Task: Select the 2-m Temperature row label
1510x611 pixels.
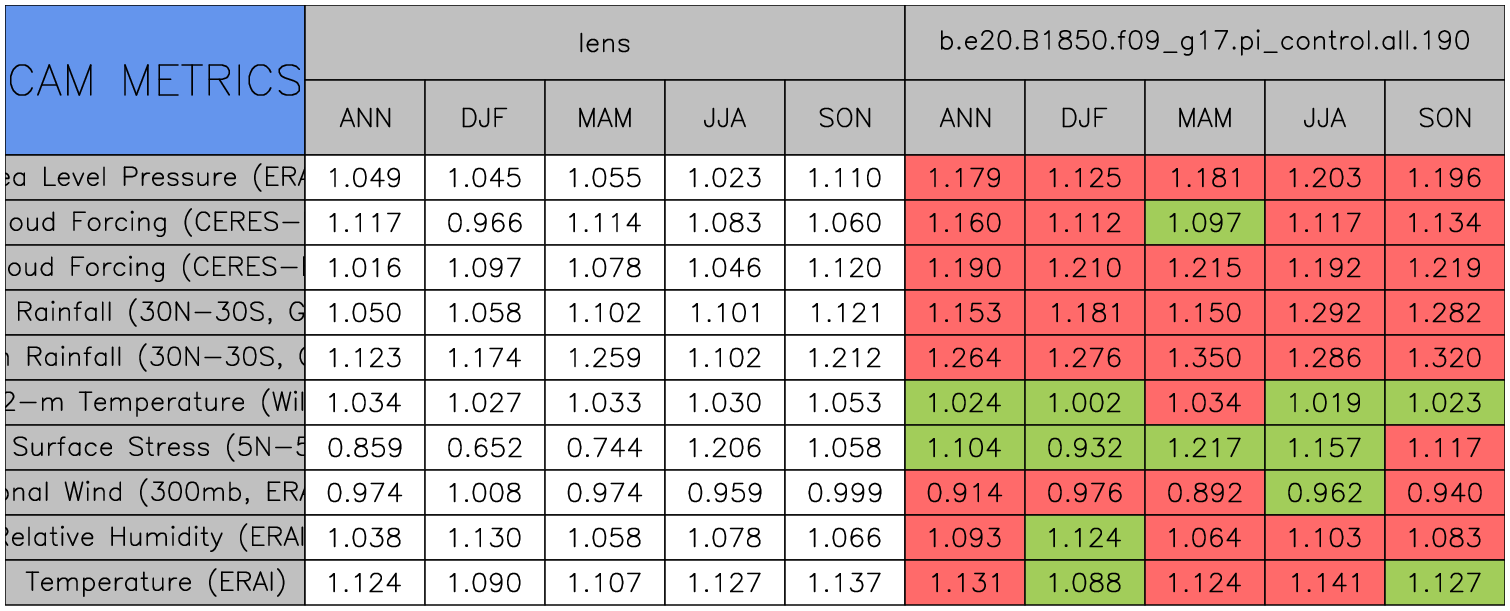Action: pyautogui.click(x=155, y=402)
